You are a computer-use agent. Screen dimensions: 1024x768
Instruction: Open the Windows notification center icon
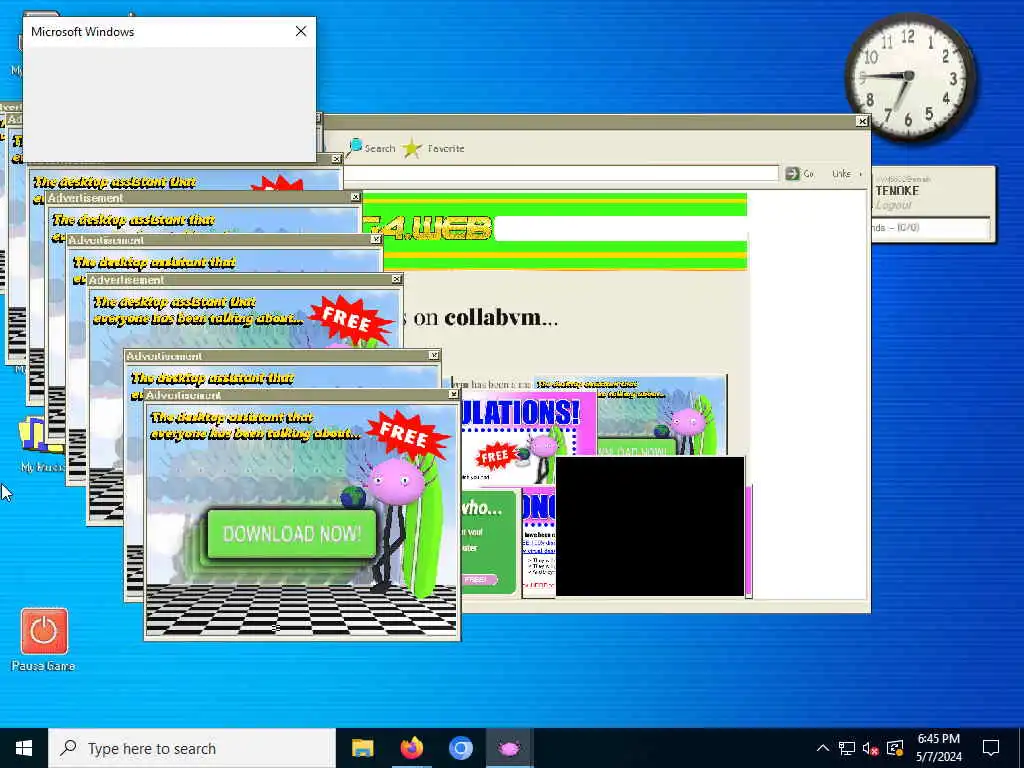tap(991, 748)
